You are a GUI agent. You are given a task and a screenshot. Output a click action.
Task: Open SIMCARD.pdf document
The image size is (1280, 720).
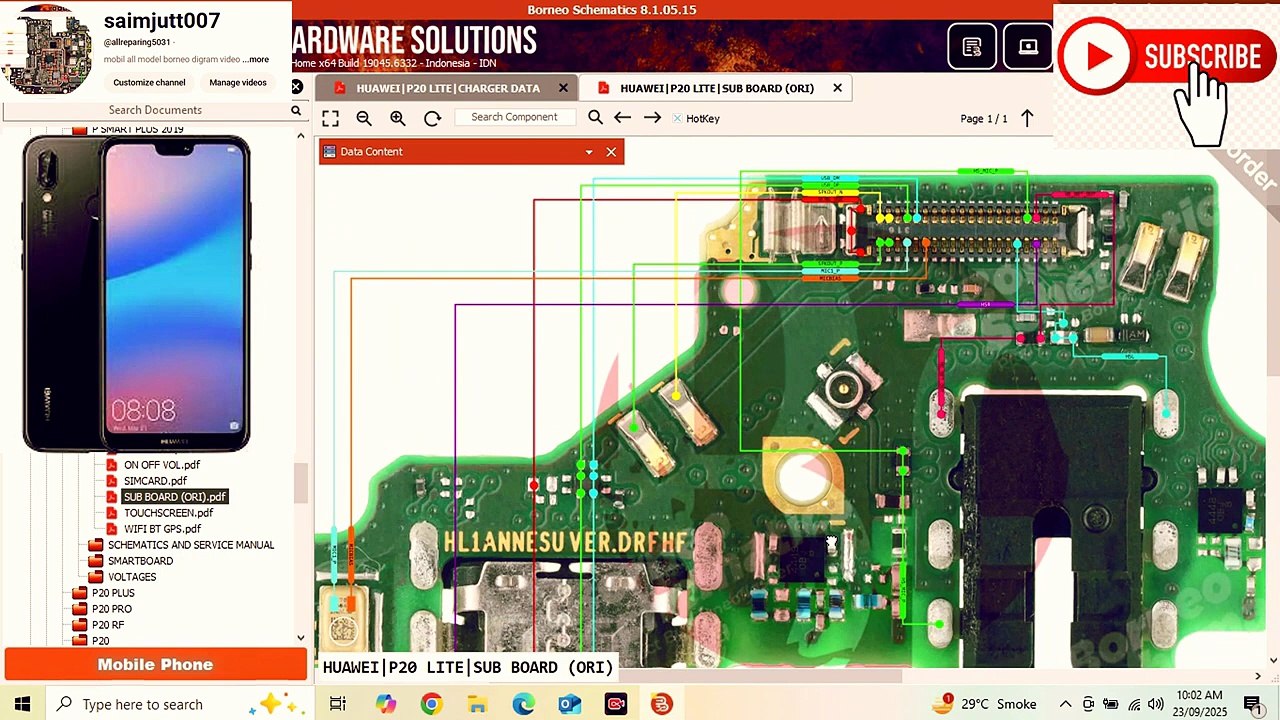[155, 481]
